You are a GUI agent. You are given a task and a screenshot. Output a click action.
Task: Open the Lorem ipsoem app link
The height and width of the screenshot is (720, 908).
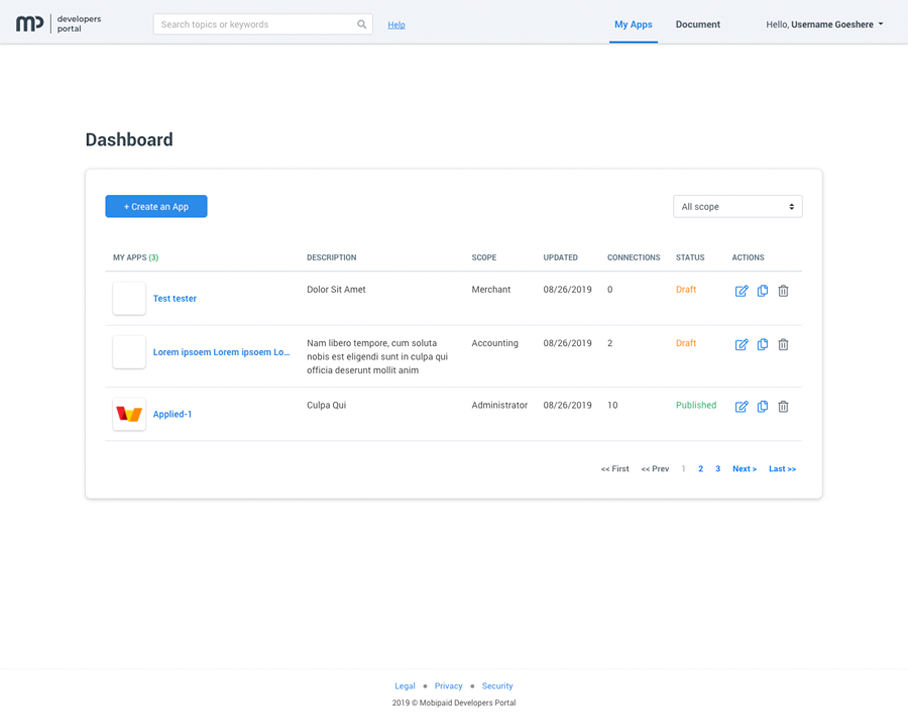221,352
